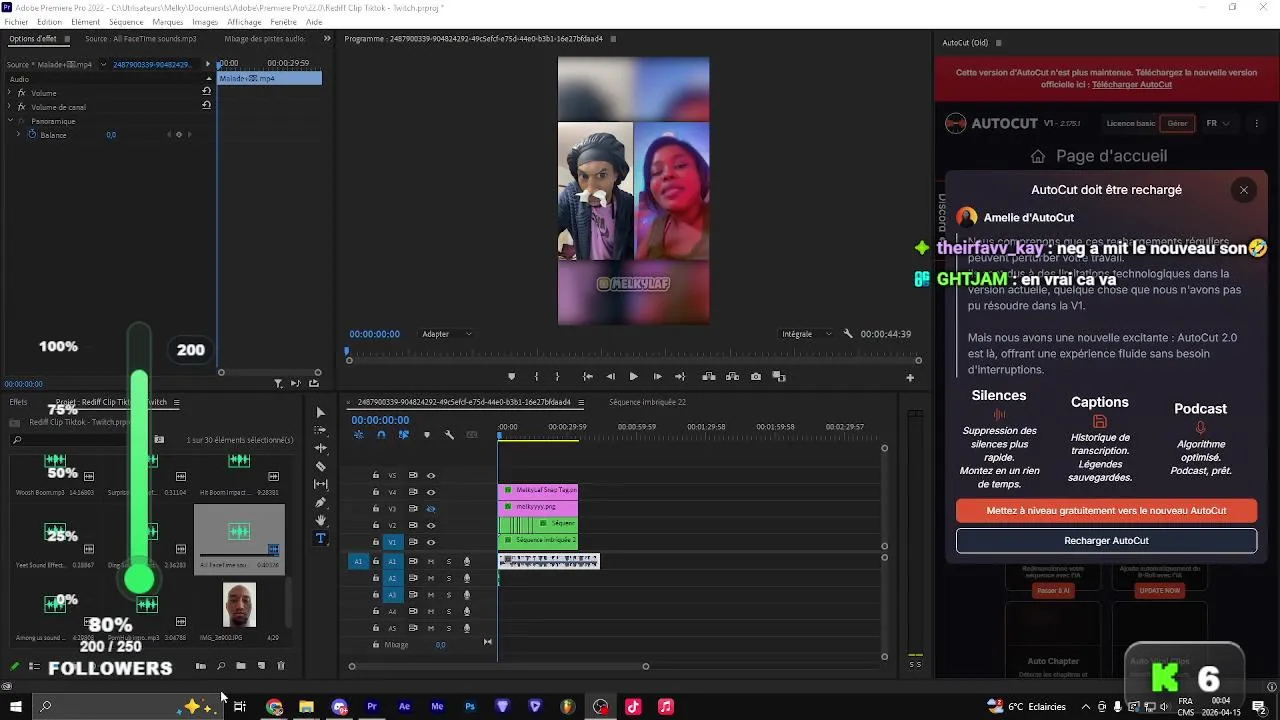Step back one frame in Program monitor

(610, 377)
